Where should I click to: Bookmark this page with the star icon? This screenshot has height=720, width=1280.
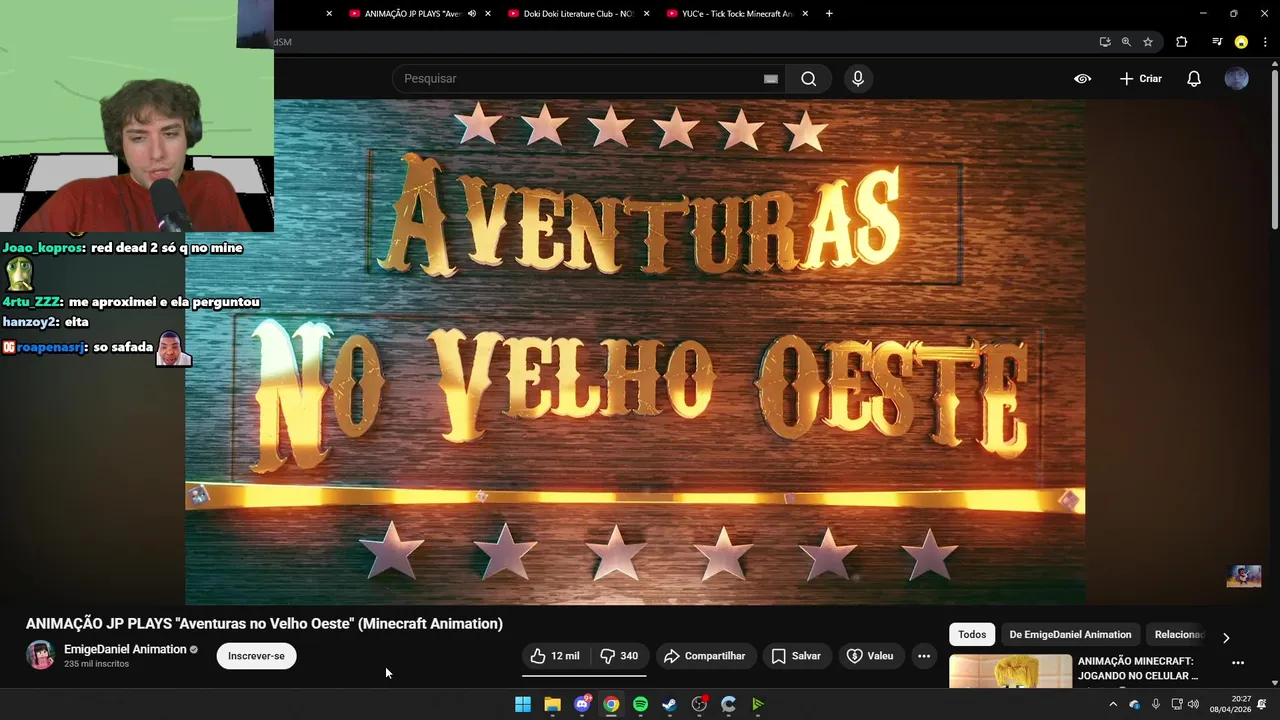click(1148, 42)
